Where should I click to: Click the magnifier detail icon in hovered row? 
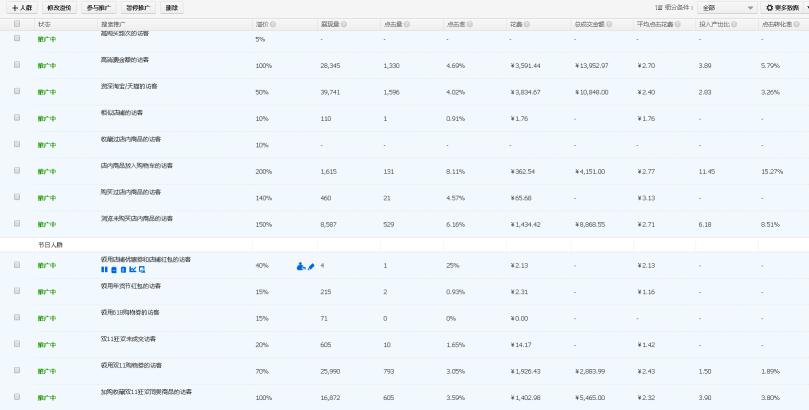(x=142, y=270)
